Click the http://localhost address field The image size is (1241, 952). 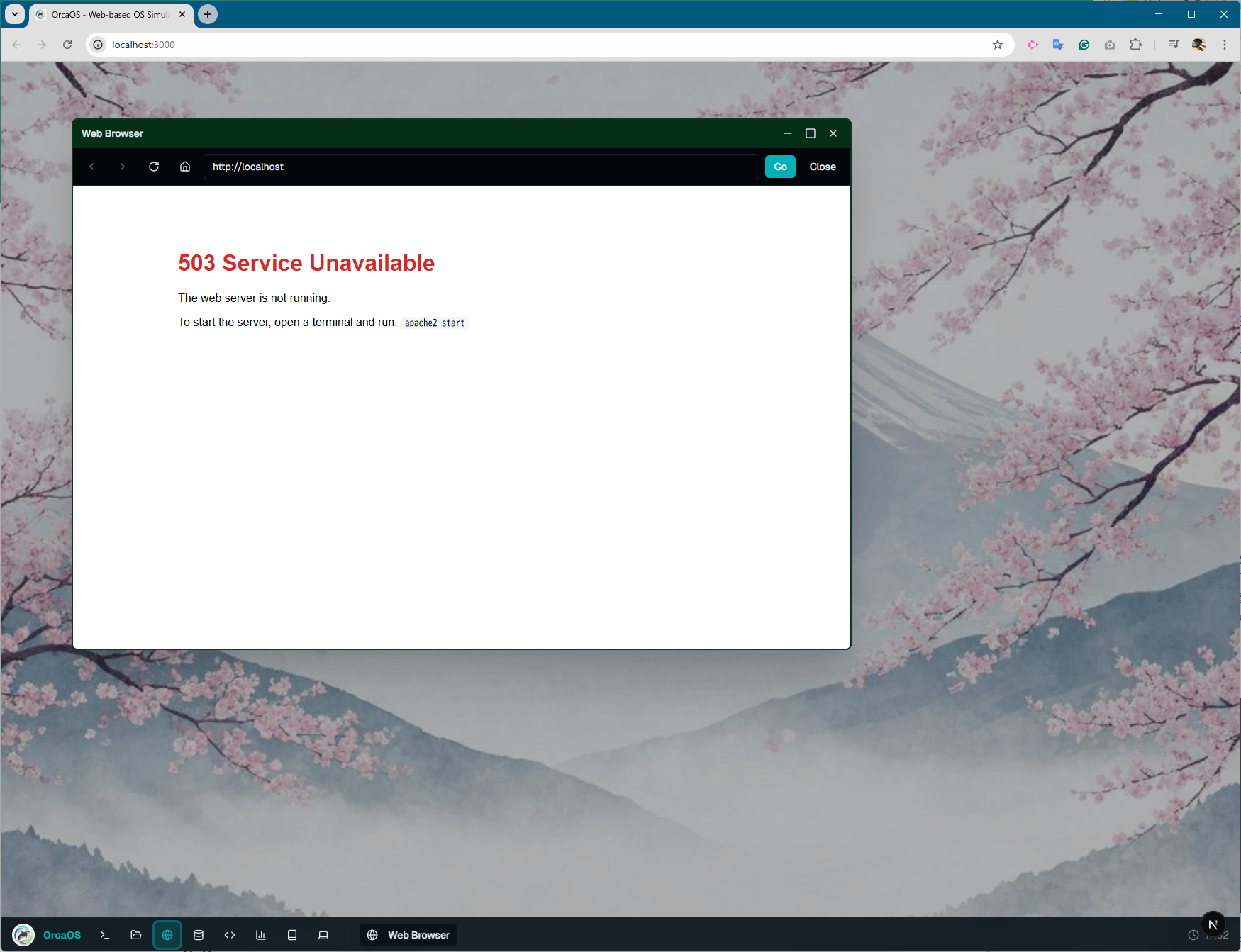(x=481, y=167)
